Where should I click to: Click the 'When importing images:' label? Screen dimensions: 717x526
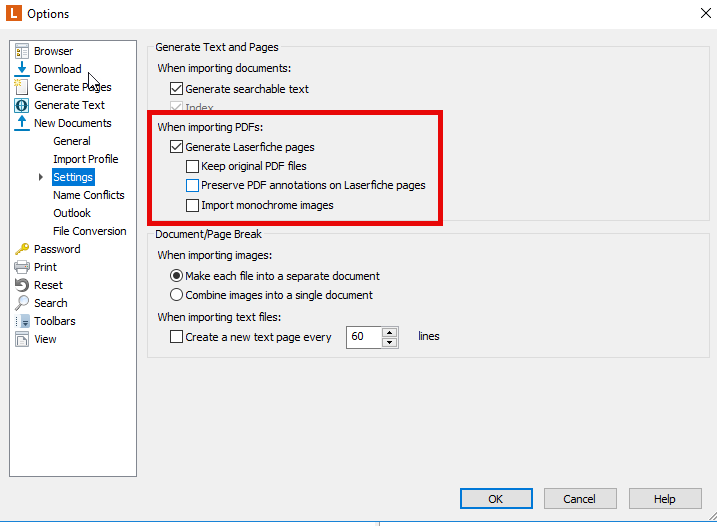coord(214,255)
